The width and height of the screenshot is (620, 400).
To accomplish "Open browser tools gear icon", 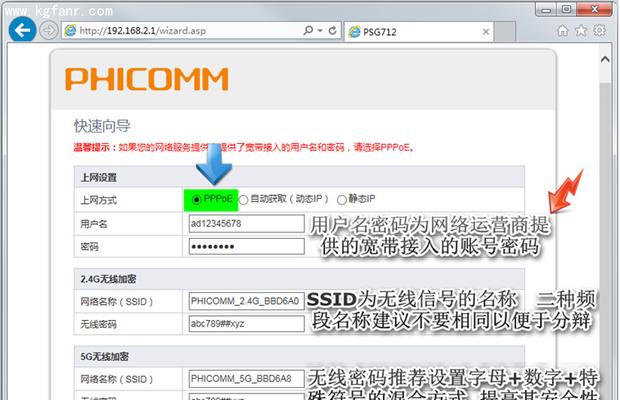I will pos(599,30).
